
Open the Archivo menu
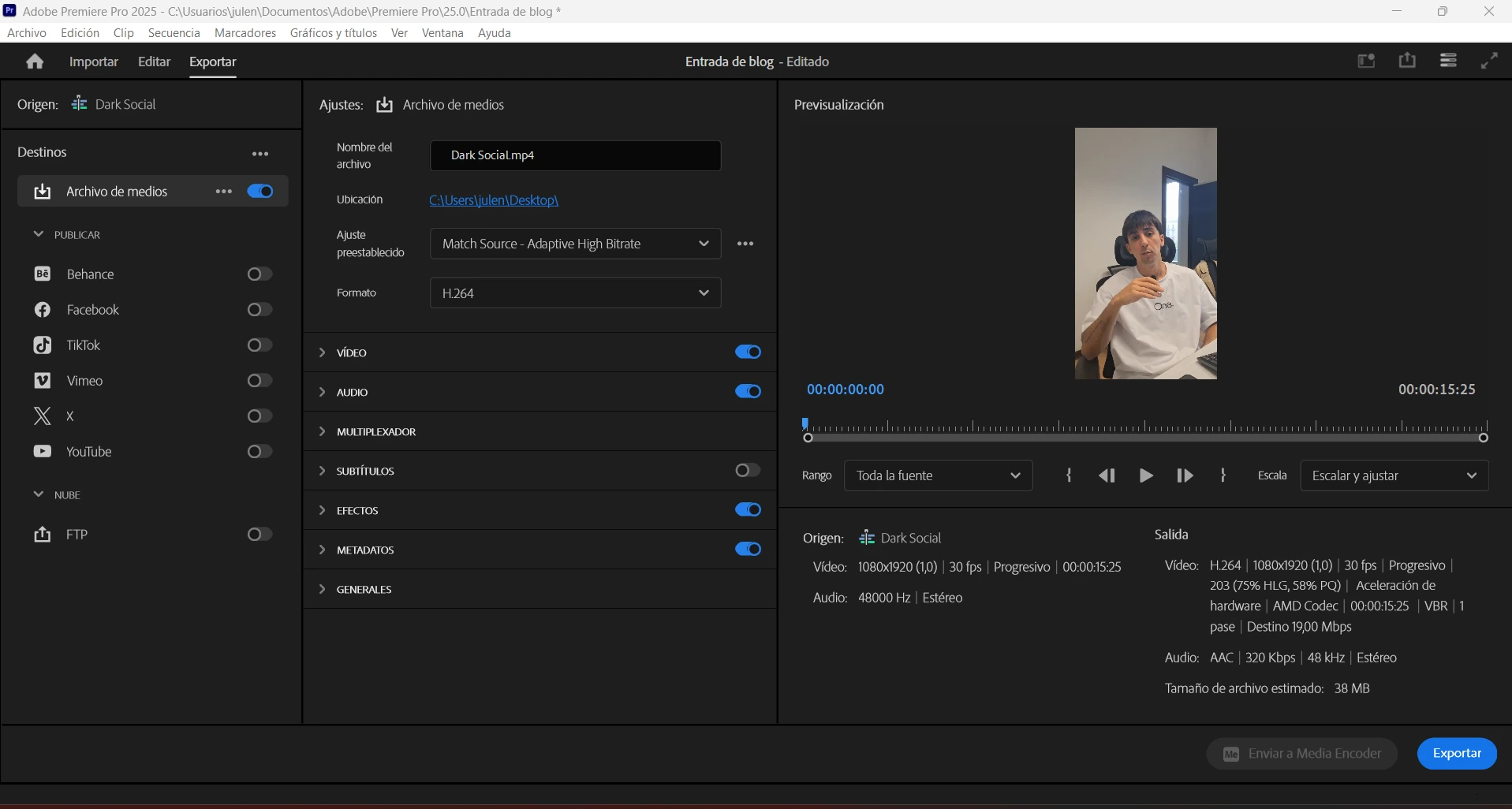27,33
